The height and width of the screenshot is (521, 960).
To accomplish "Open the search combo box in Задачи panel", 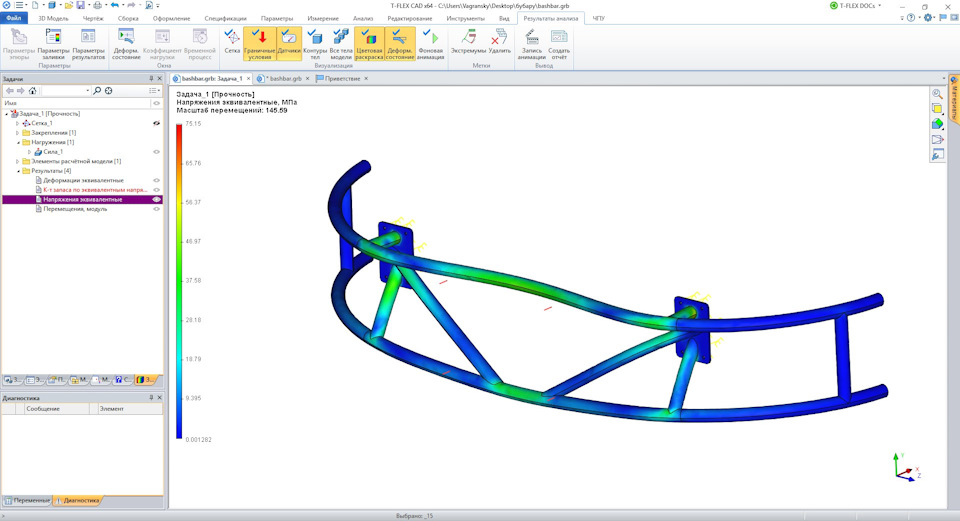I will pos(66,91).
